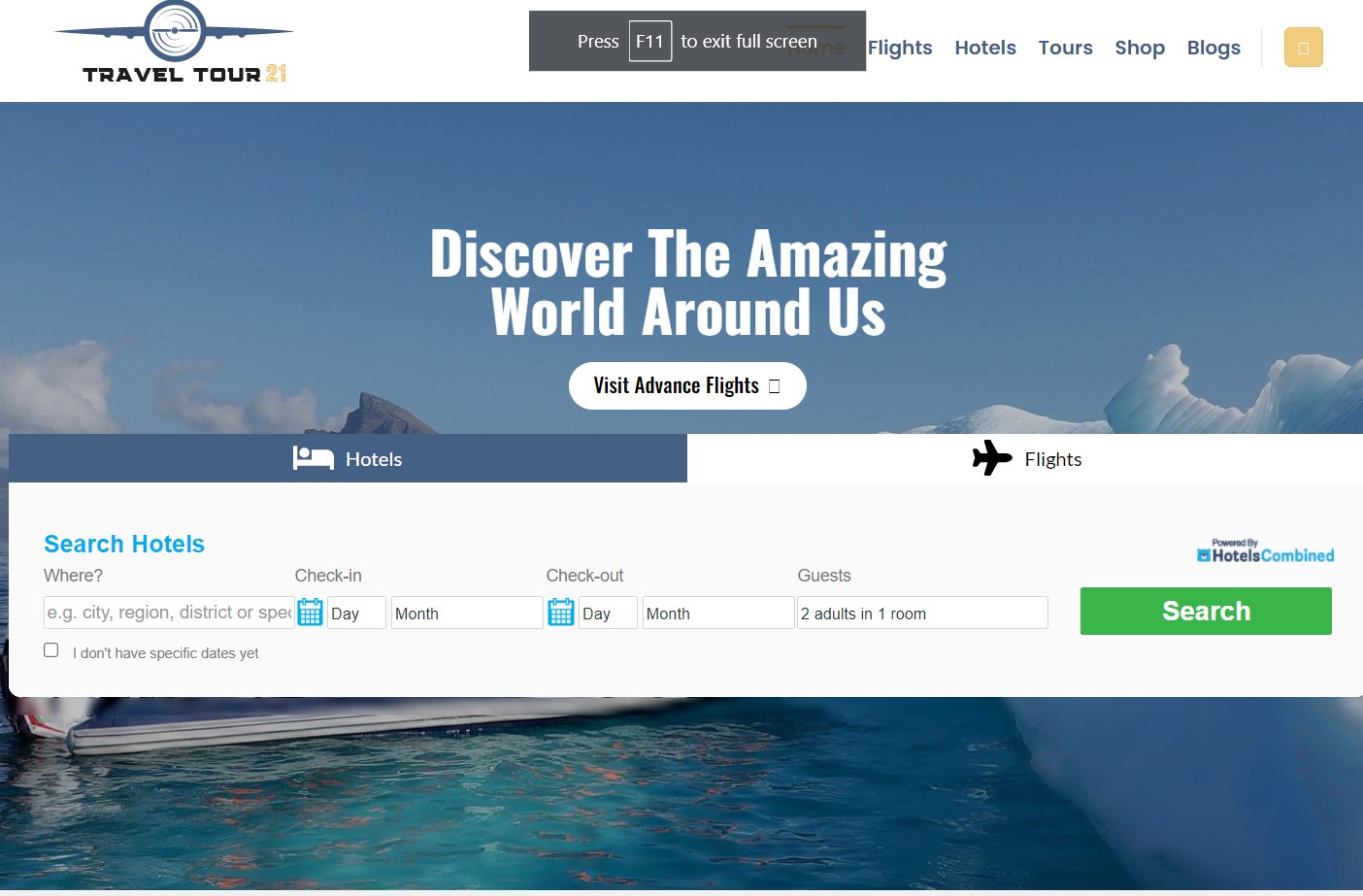1363x896 pixels.
Task: Expand the check-in Month dropdown
Action: pyautogui.click(x=467, y=613)
